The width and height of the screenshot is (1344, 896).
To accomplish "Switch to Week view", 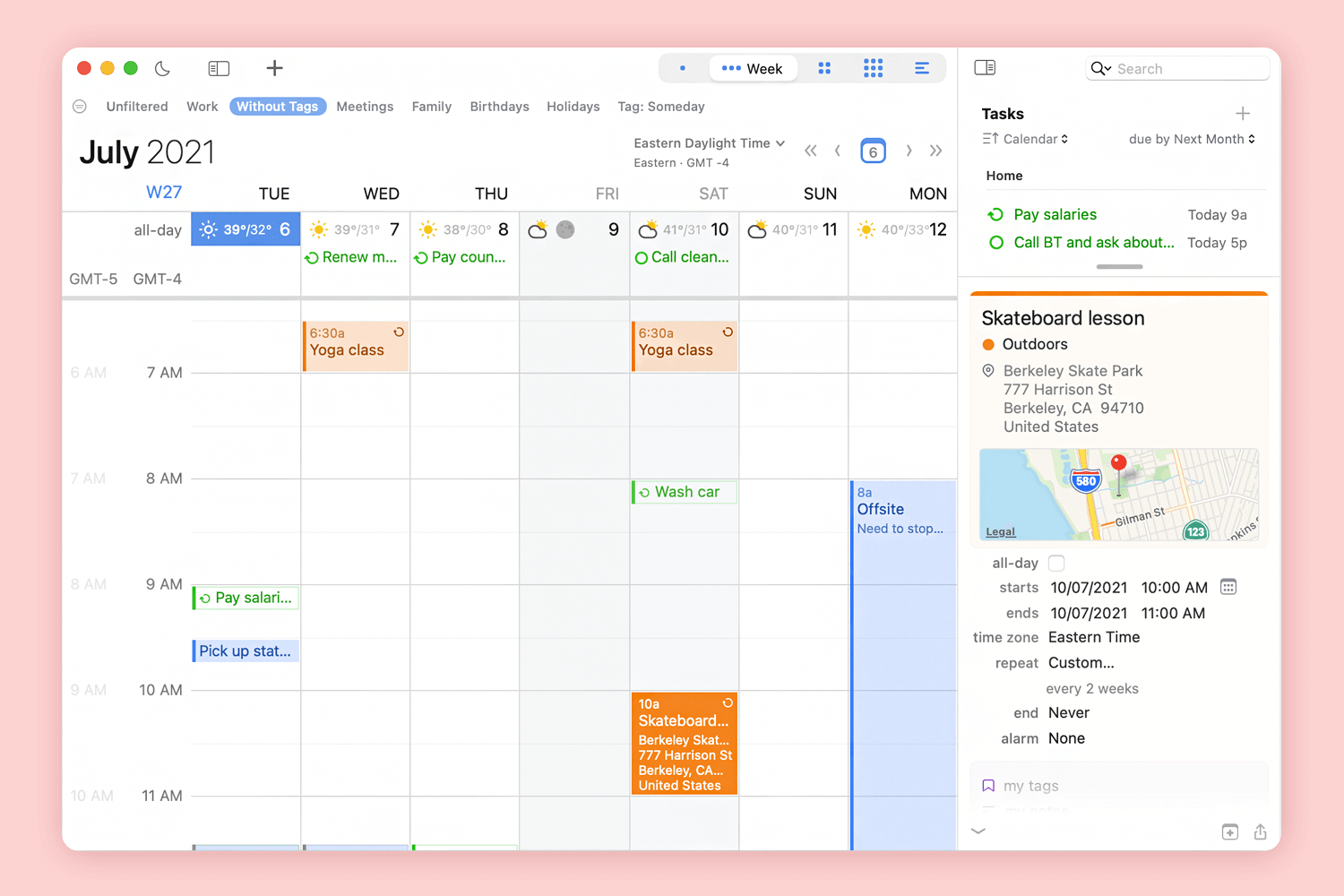I will pos(753,68).
